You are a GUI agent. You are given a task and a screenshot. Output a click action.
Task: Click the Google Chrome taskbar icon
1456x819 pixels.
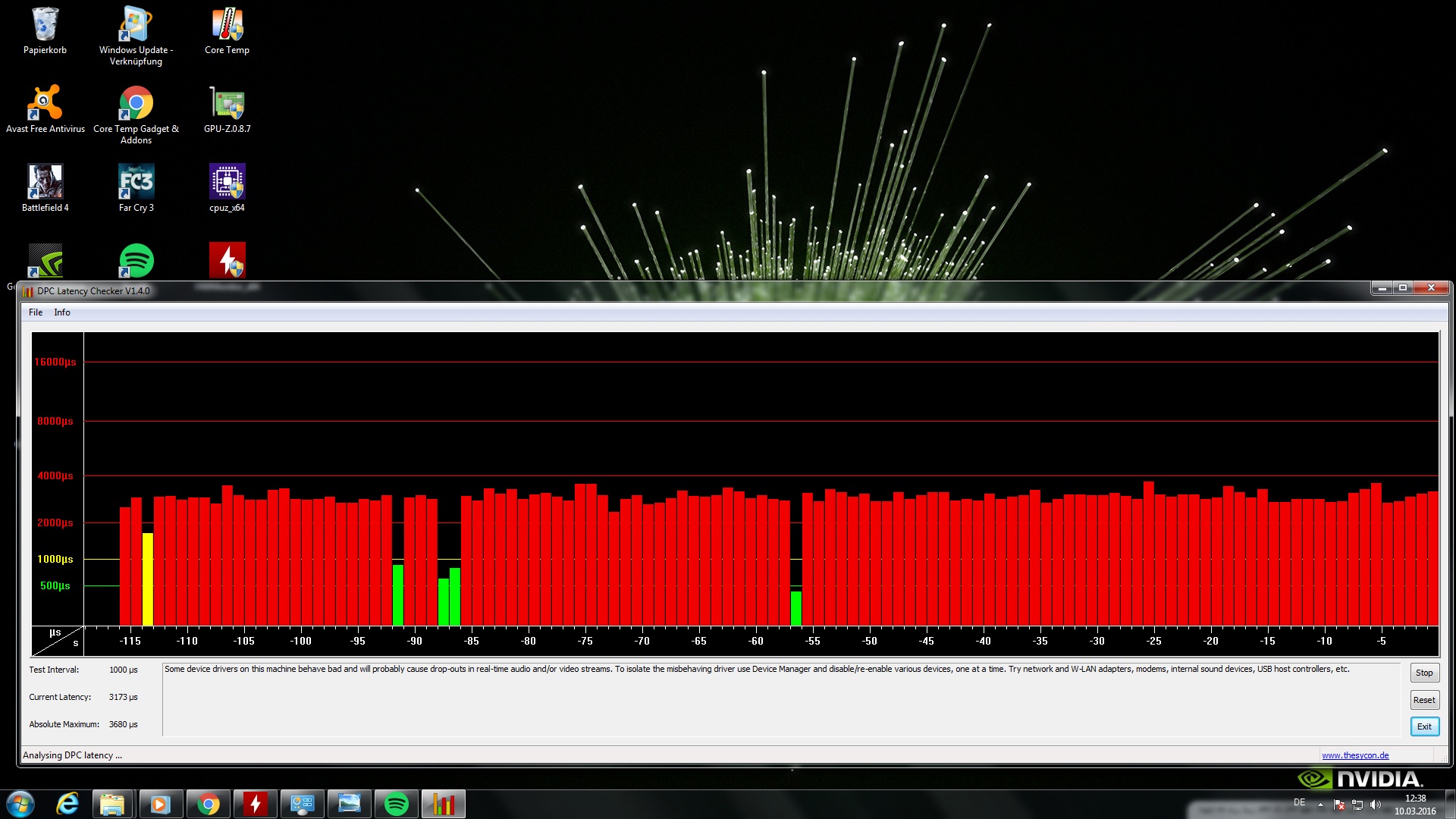(208, 804)
